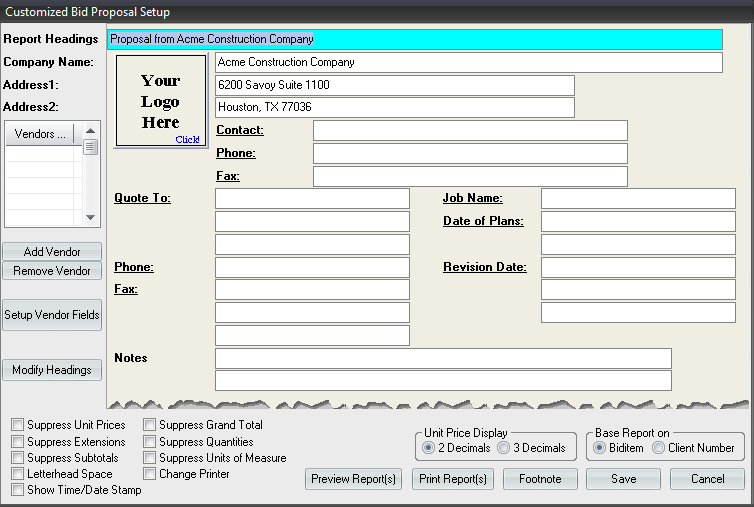Click company Phone field beside logo

470,153
